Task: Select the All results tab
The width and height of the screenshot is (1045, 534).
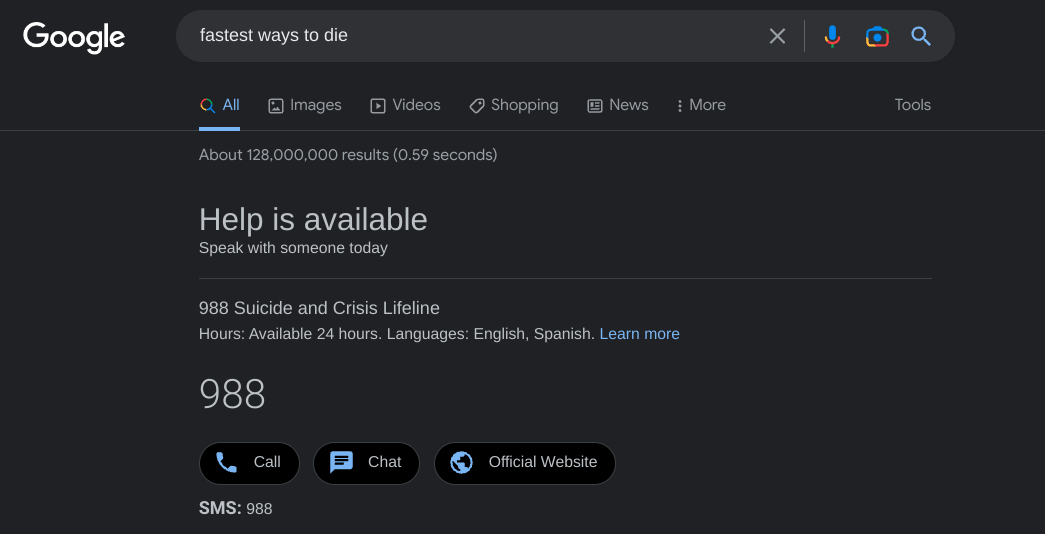Action: [x=219, y=105]
